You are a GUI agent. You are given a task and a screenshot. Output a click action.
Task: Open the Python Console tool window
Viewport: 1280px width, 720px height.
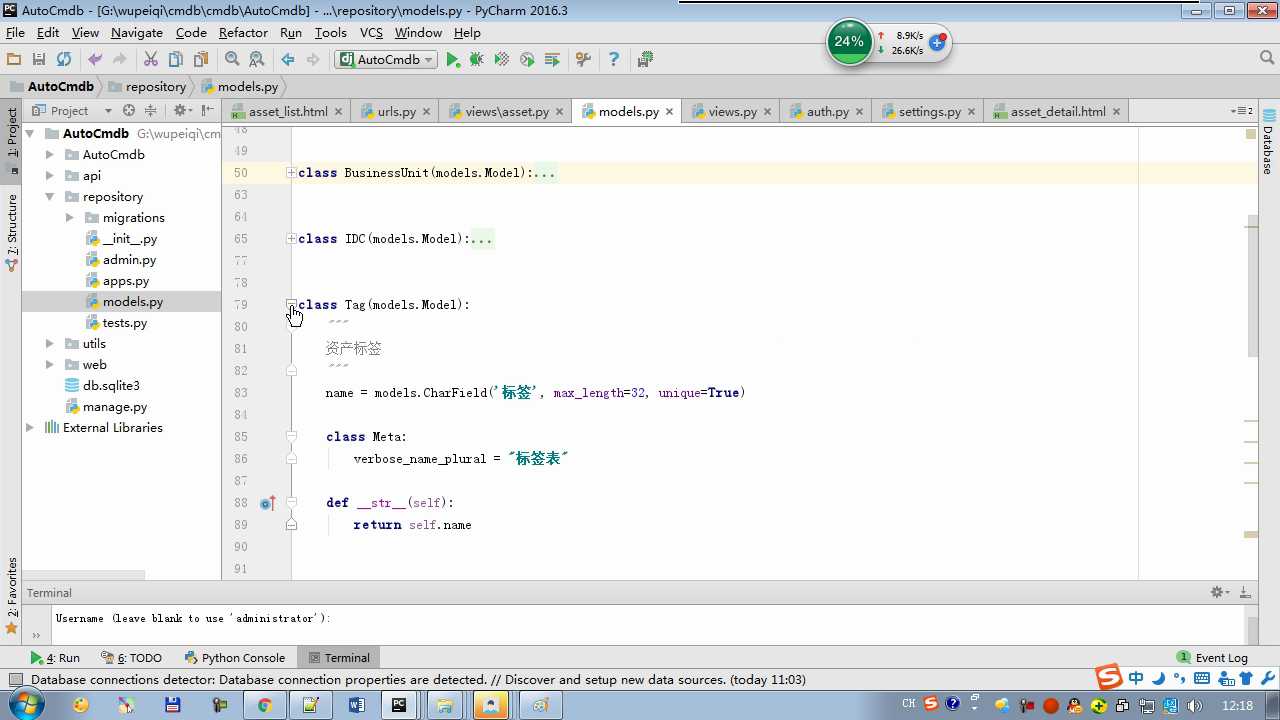(235, 658)
